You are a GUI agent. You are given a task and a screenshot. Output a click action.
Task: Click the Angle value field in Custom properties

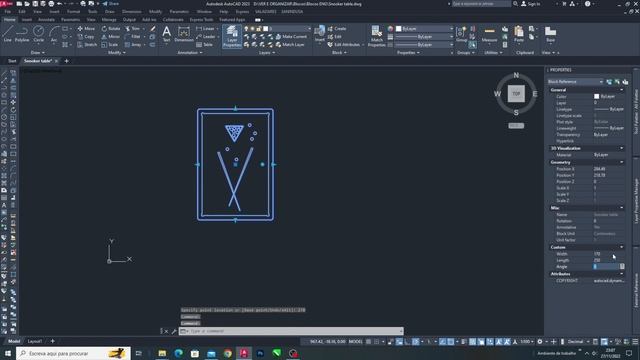pos(607,267)
